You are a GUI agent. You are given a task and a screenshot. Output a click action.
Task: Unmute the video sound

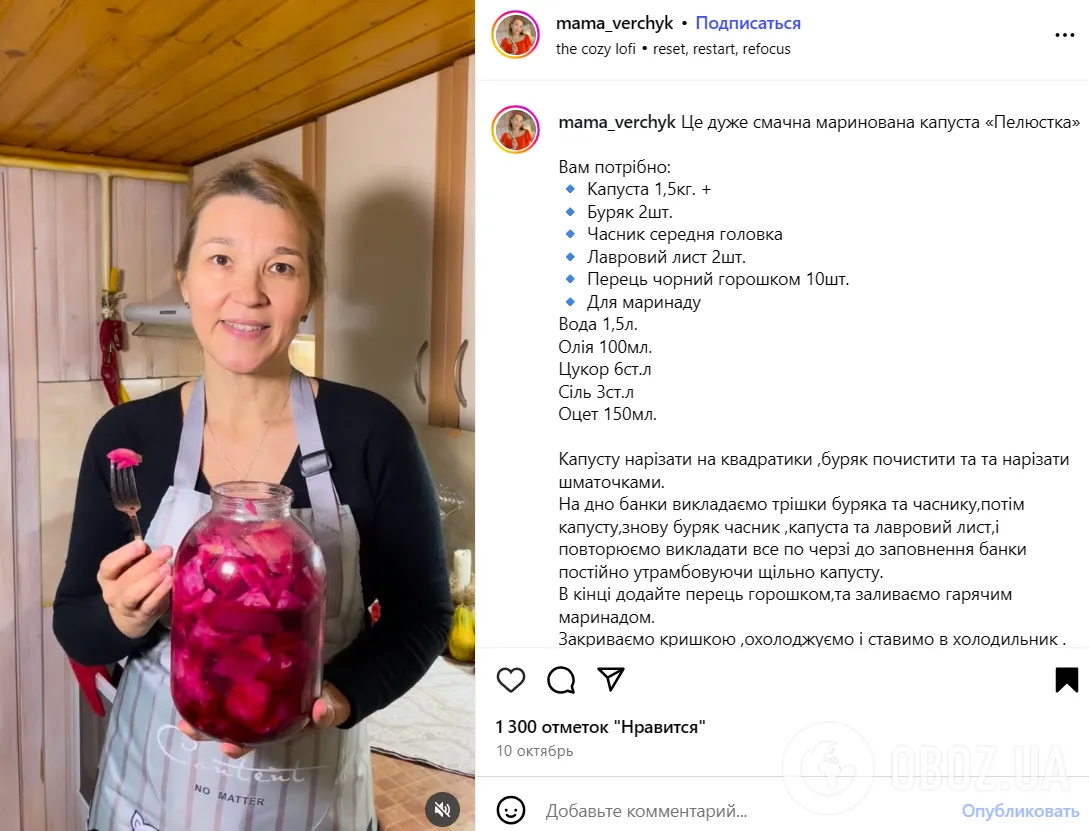[442, 809]
